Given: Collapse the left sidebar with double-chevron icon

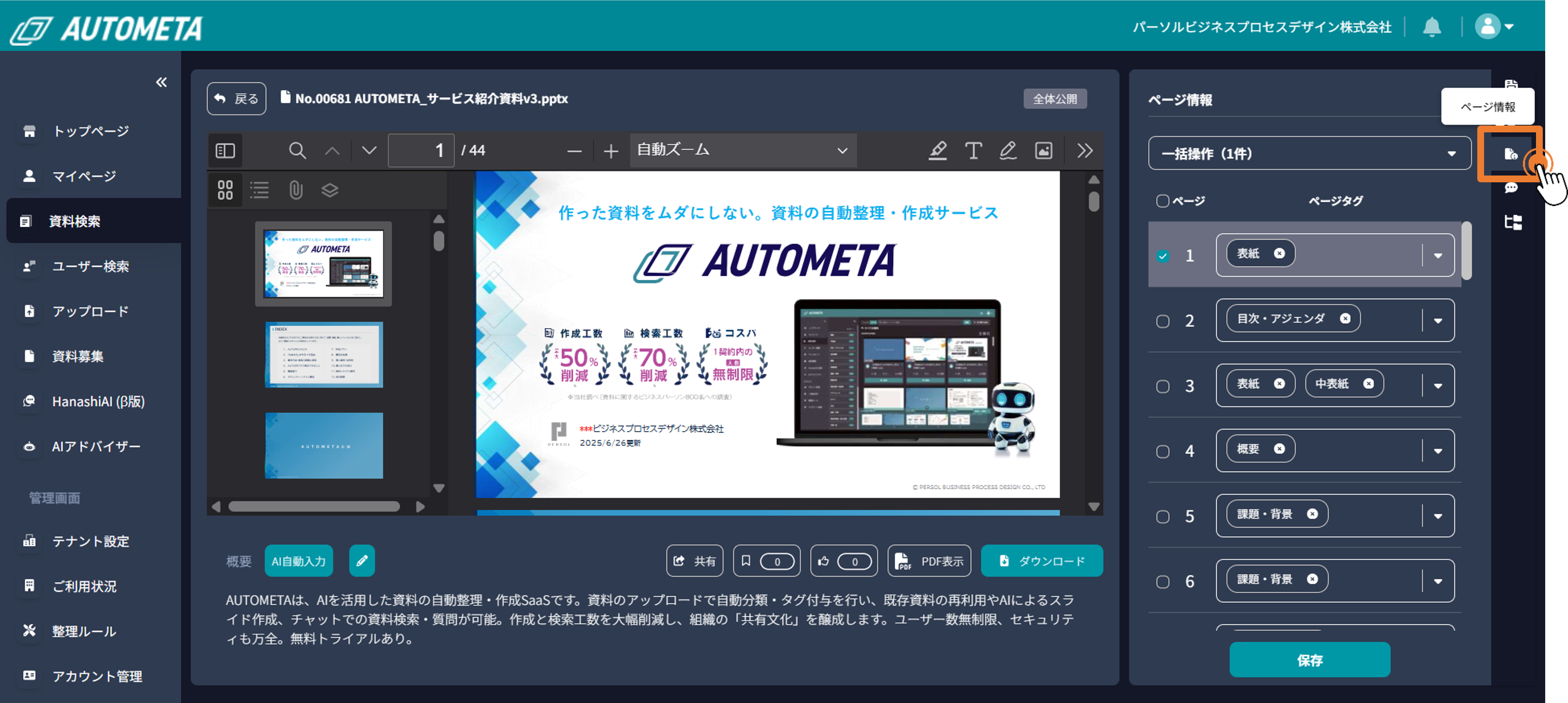Looking at the screenshot, I should coord(161,82).
